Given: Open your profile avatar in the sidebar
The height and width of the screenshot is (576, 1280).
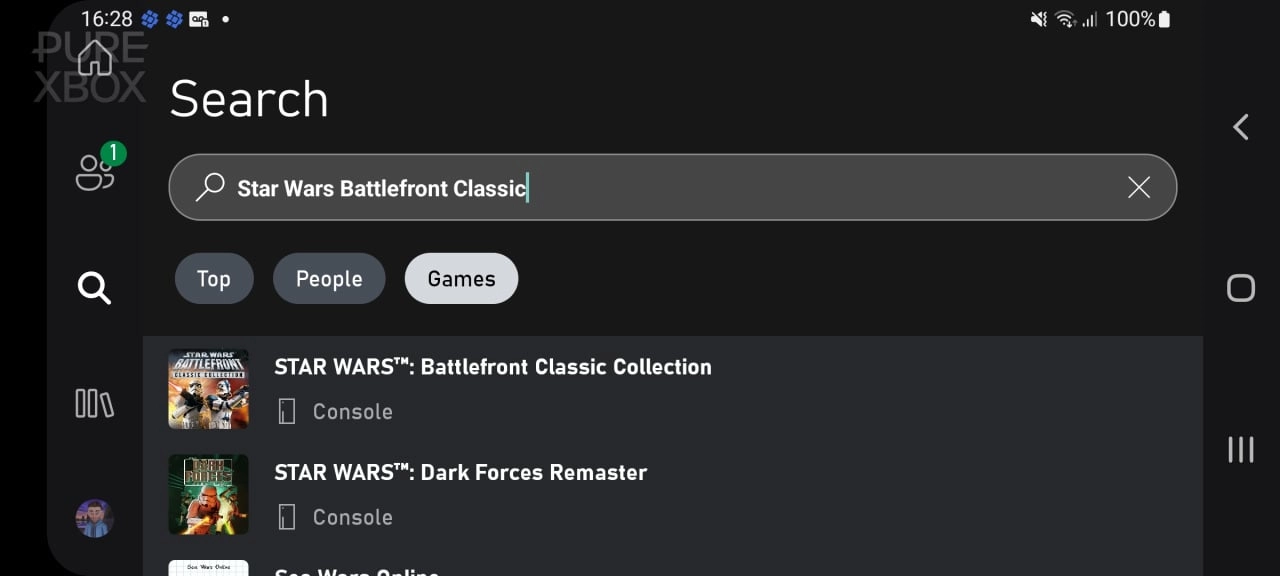Looking at the screenshot, I should click(94, 518).
